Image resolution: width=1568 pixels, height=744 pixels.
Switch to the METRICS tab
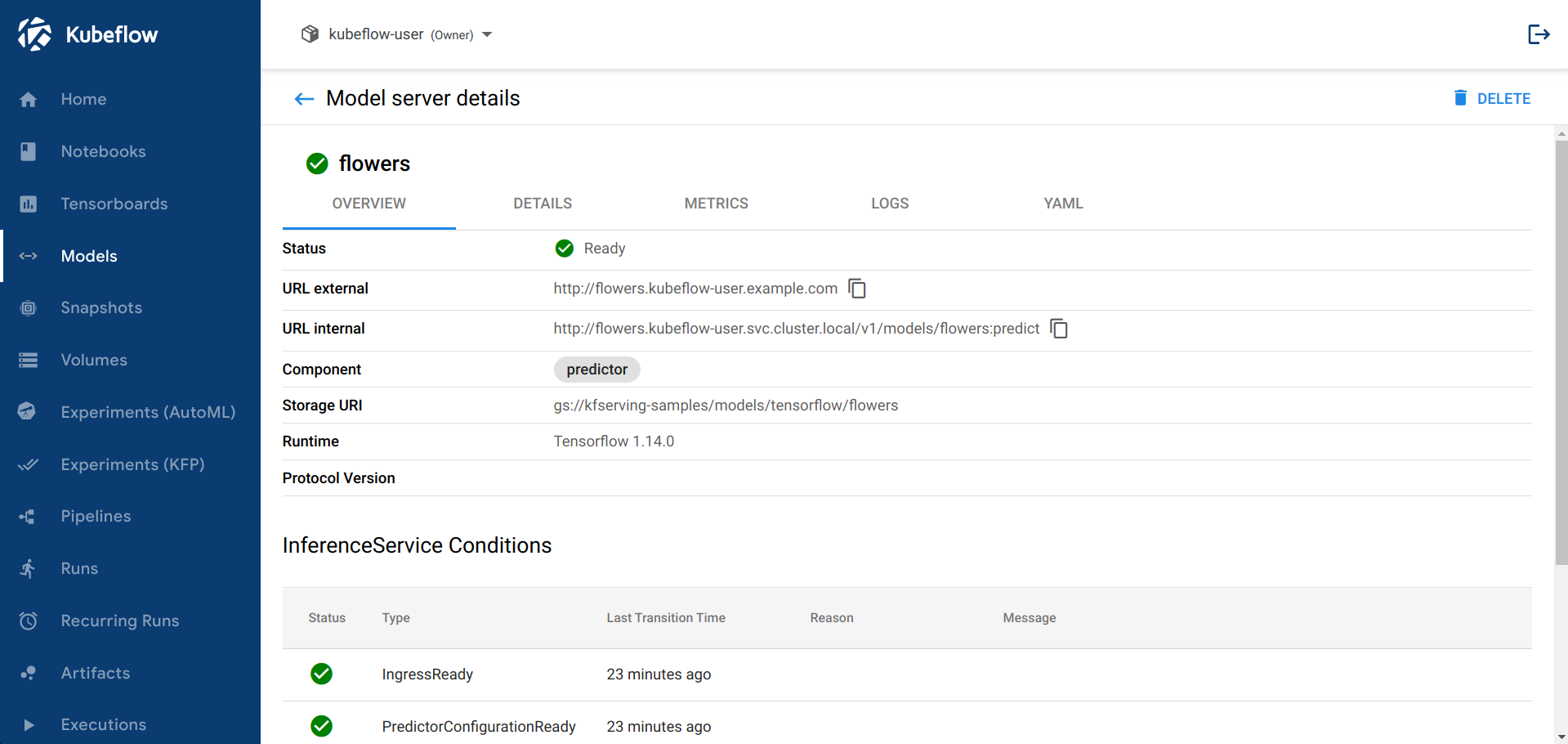pyautogui.click(x=716, y=204)
